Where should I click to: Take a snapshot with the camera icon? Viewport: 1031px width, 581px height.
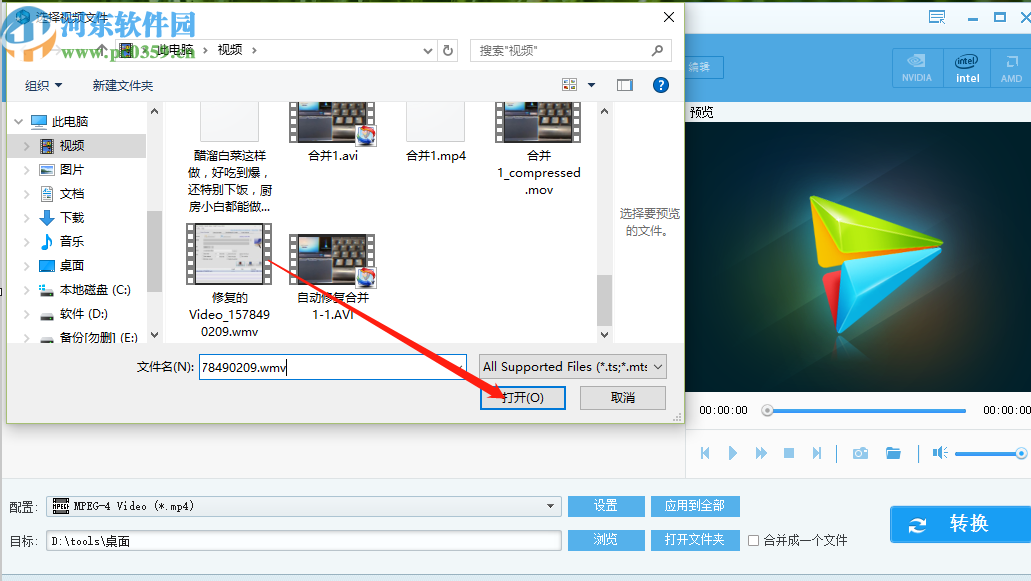(x=859, y=453)
